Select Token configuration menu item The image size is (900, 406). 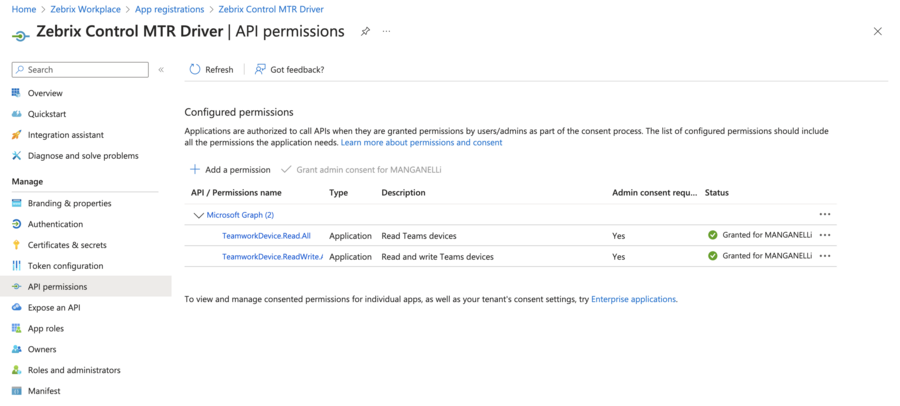(x=66, y=266)
